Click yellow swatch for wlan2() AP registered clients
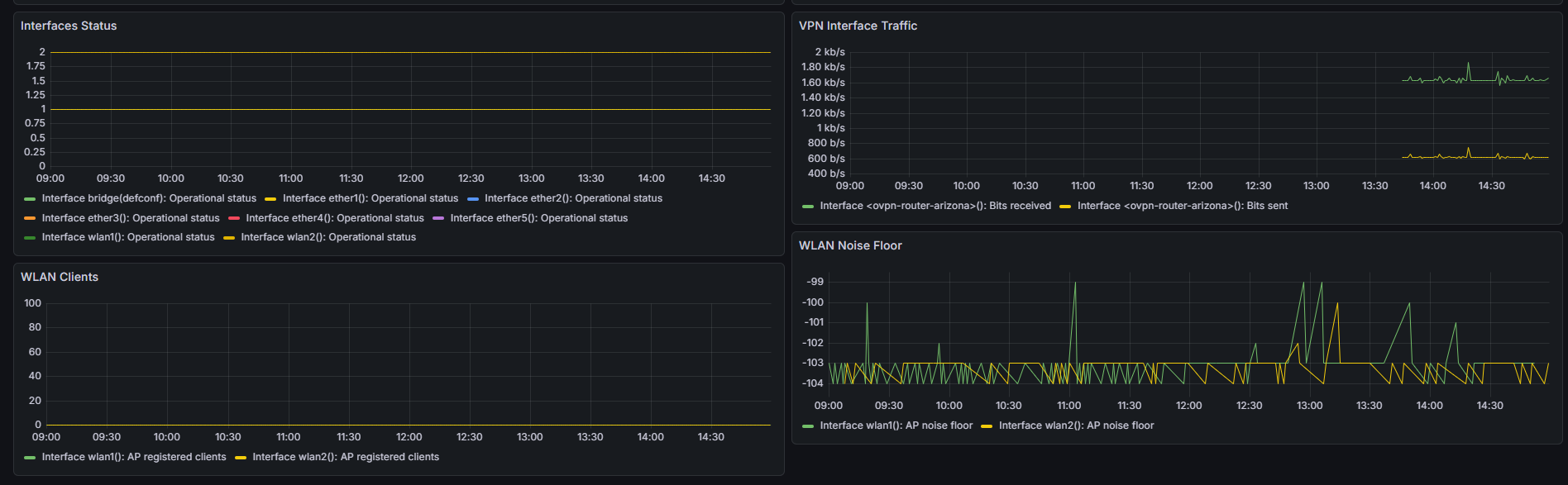This screenshot has width=1568, height=485. 241,458
